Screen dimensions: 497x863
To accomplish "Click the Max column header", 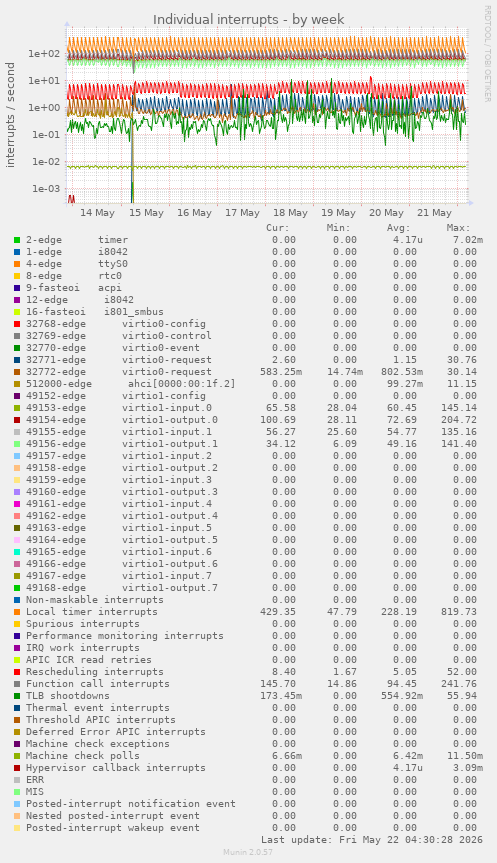I will tap(458, 228).
